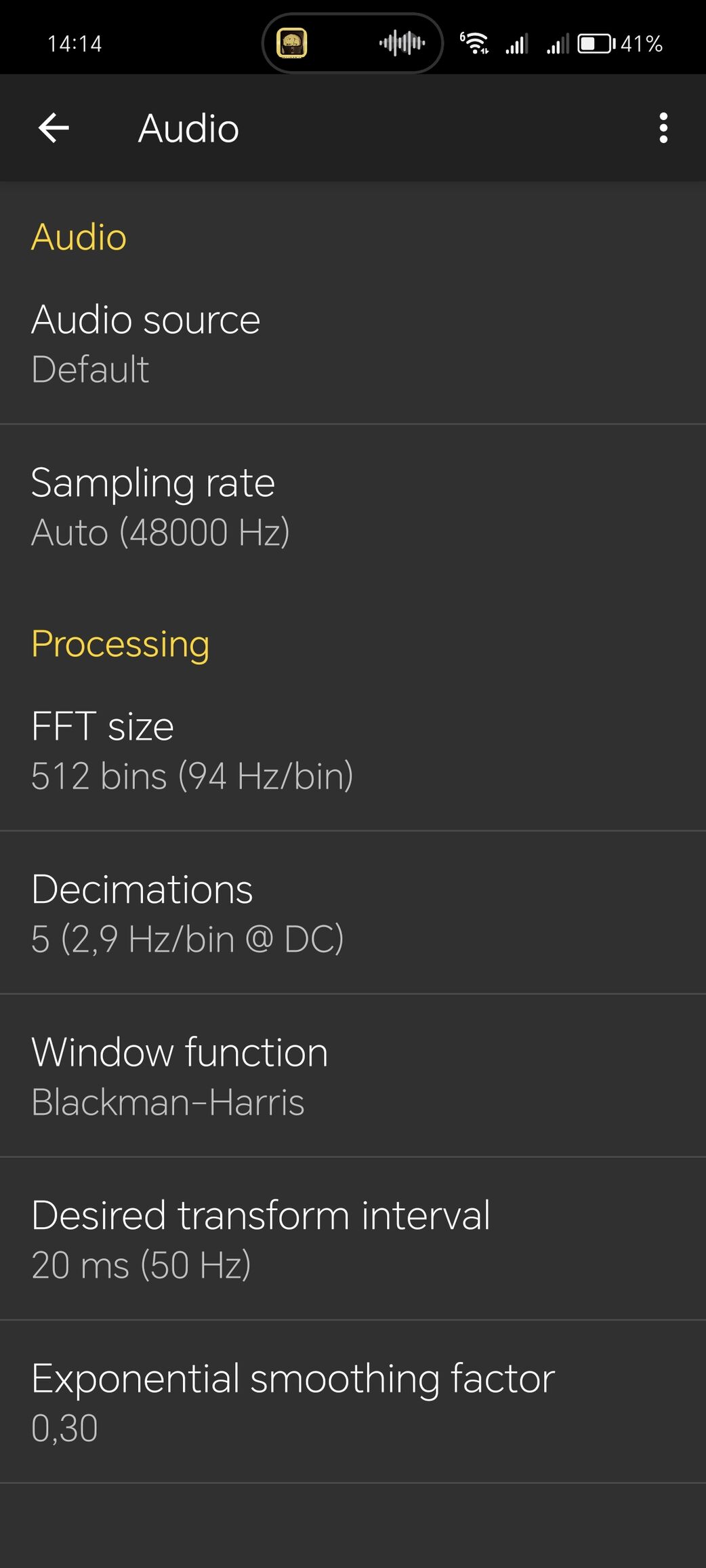706x1568 pixels.
Task: Change the FFT size option
Action: (353, 750)
